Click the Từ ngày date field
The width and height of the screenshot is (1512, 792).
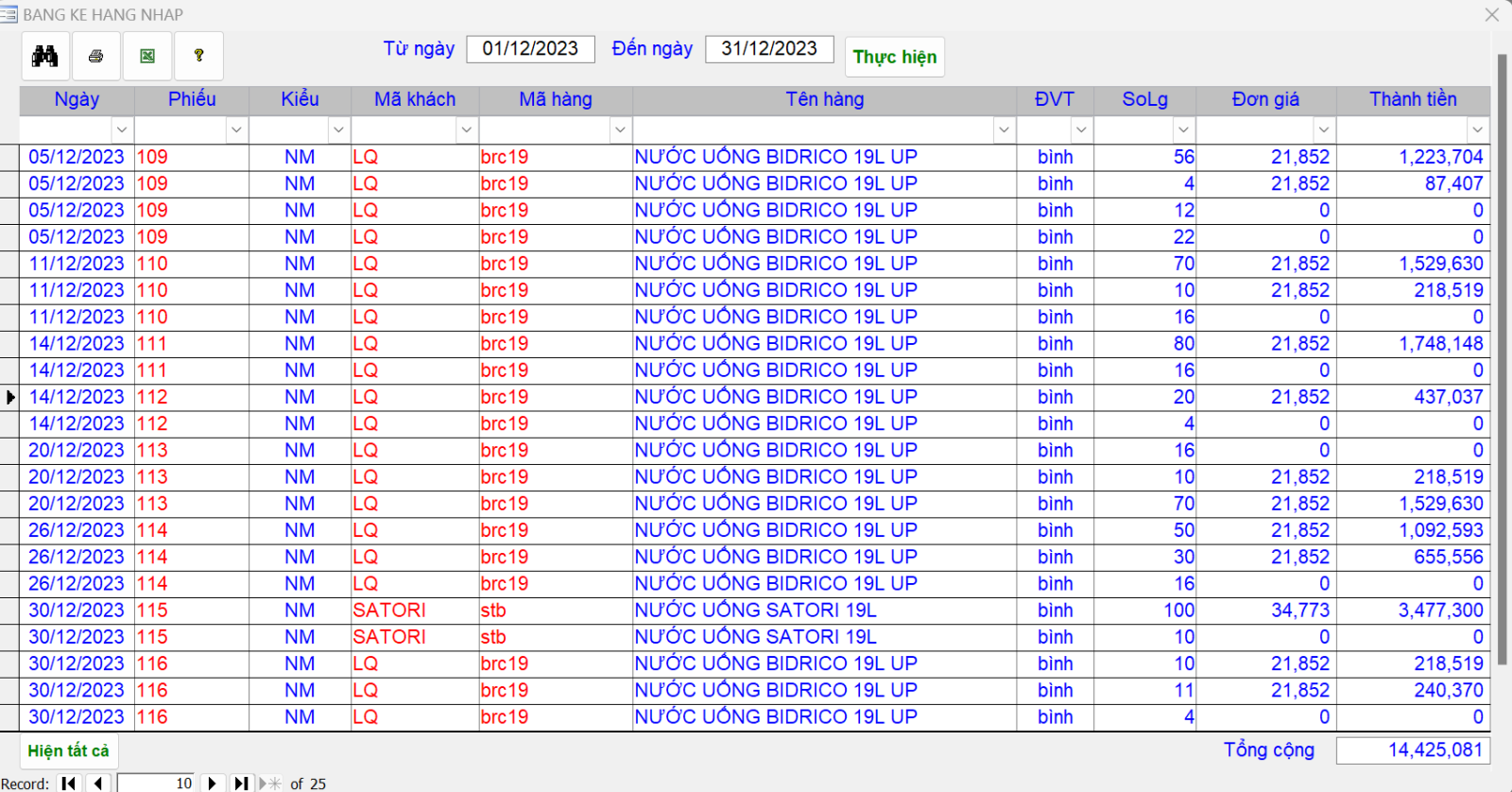pyautogui.click(x=530, y=49)
